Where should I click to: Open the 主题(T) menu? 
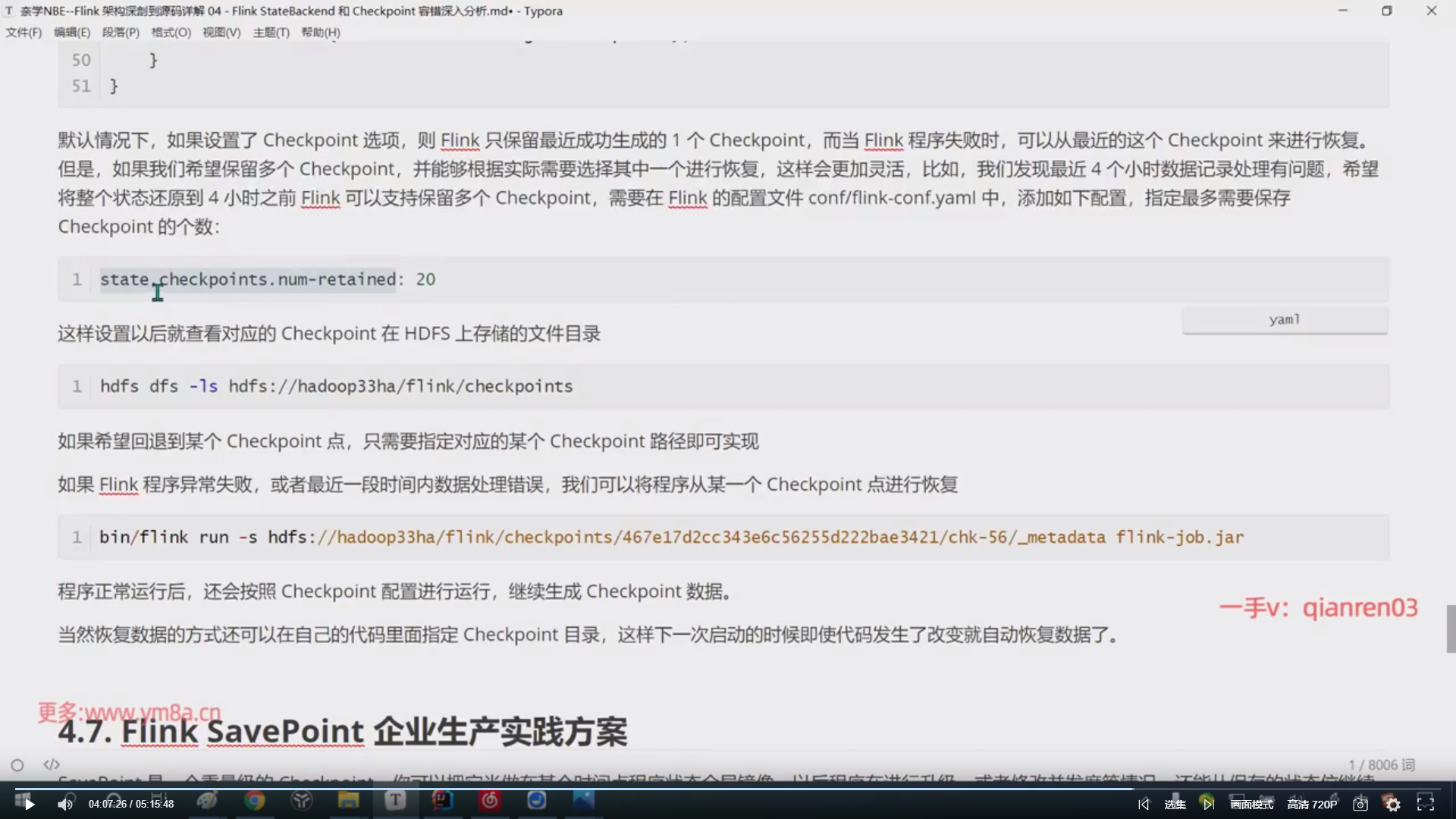(271, 33)
